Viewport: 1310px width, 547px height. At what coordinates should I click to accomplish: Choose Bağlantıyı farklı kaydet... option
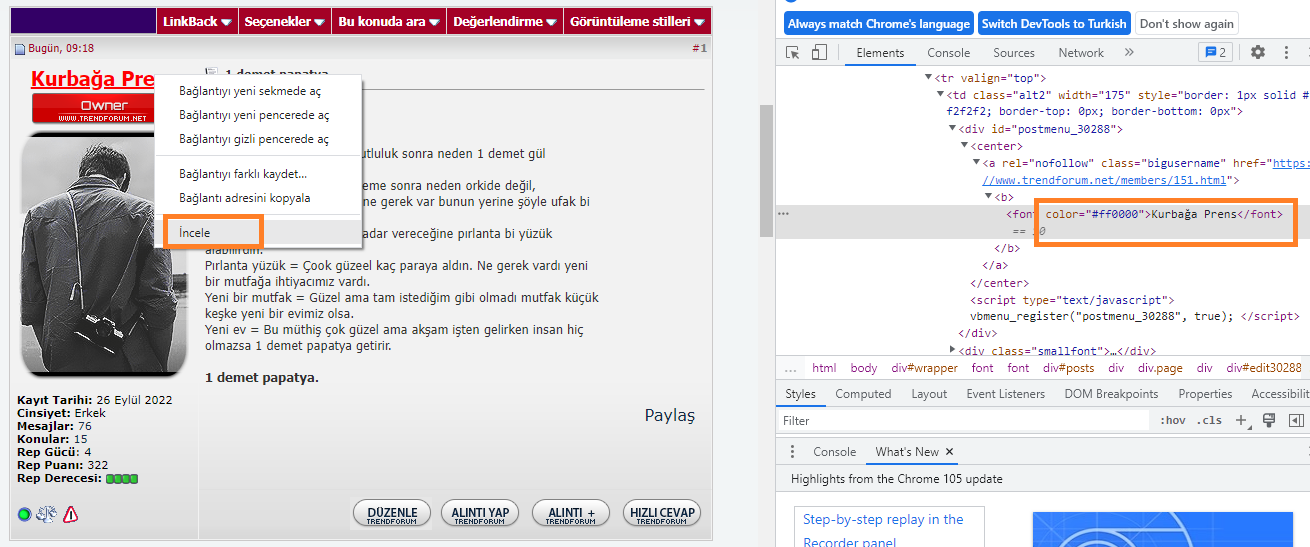(x=258, y=174)
